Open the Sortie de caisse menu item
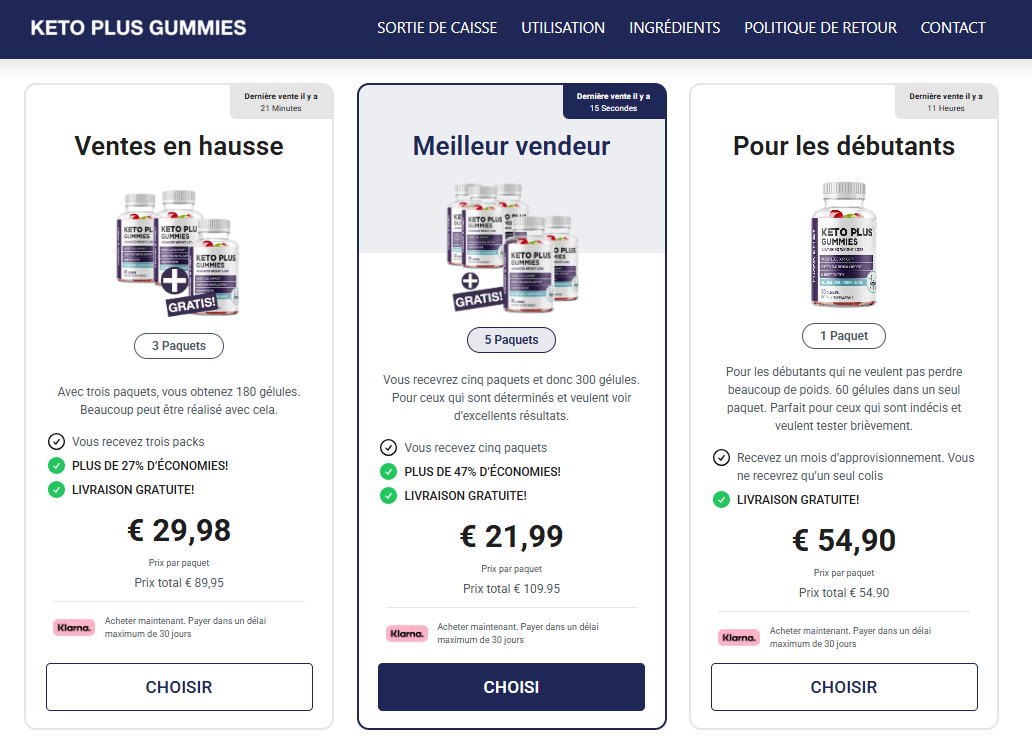The height and width of the screenshot is (748, 1032). coord(437,28)
